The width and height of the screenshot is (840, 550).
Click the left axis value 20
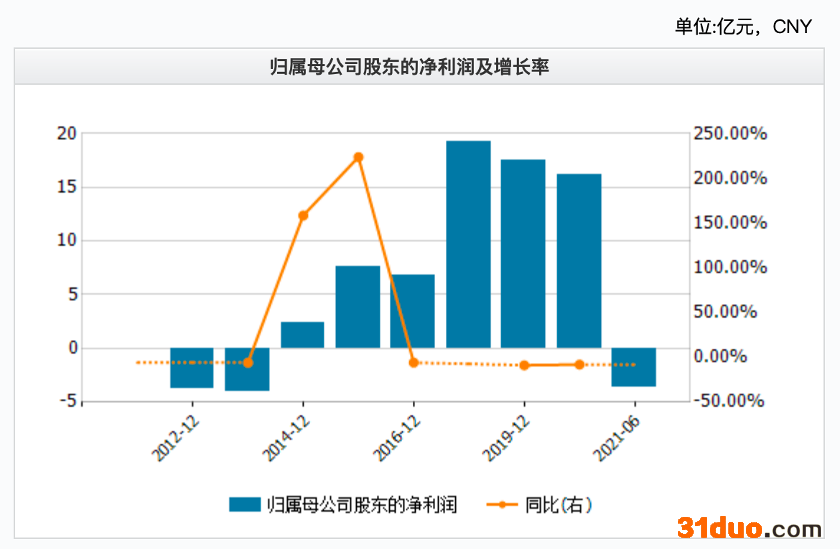(67, 134)
